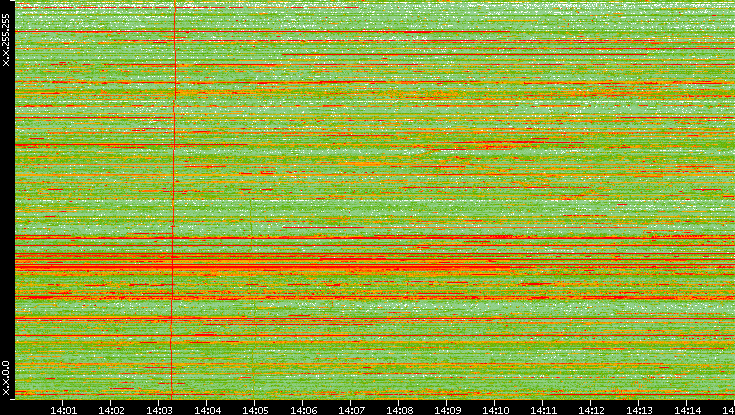Click the 14:12 time axis label
This screenshot has height=415, width=735.
point(591,410)
